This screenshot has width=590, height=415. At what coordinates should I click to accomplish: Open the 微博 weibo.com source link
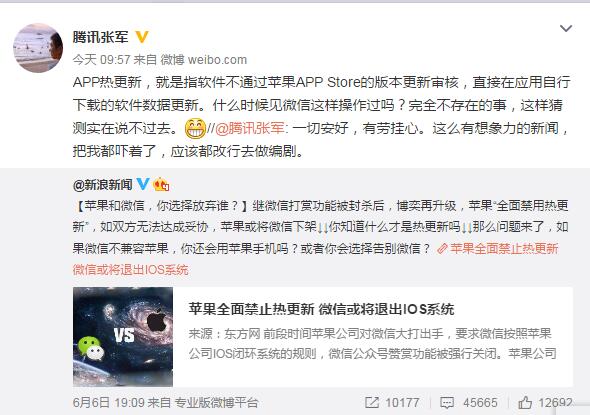point(204,59)
